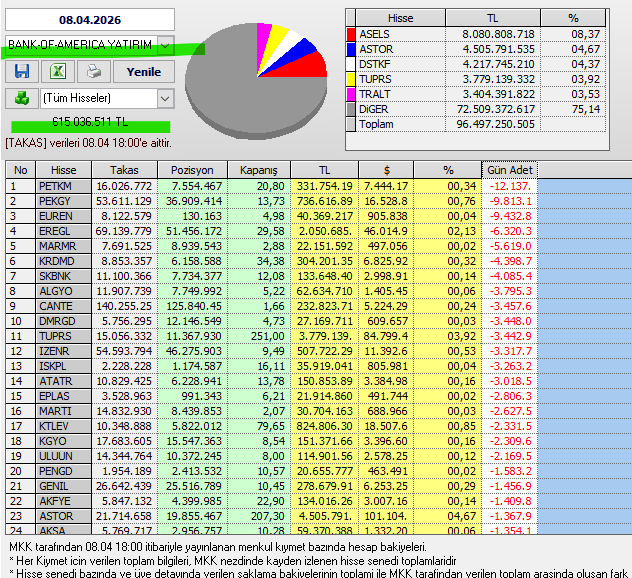Click the magenta TRALT color swatch

click(351, 94)
